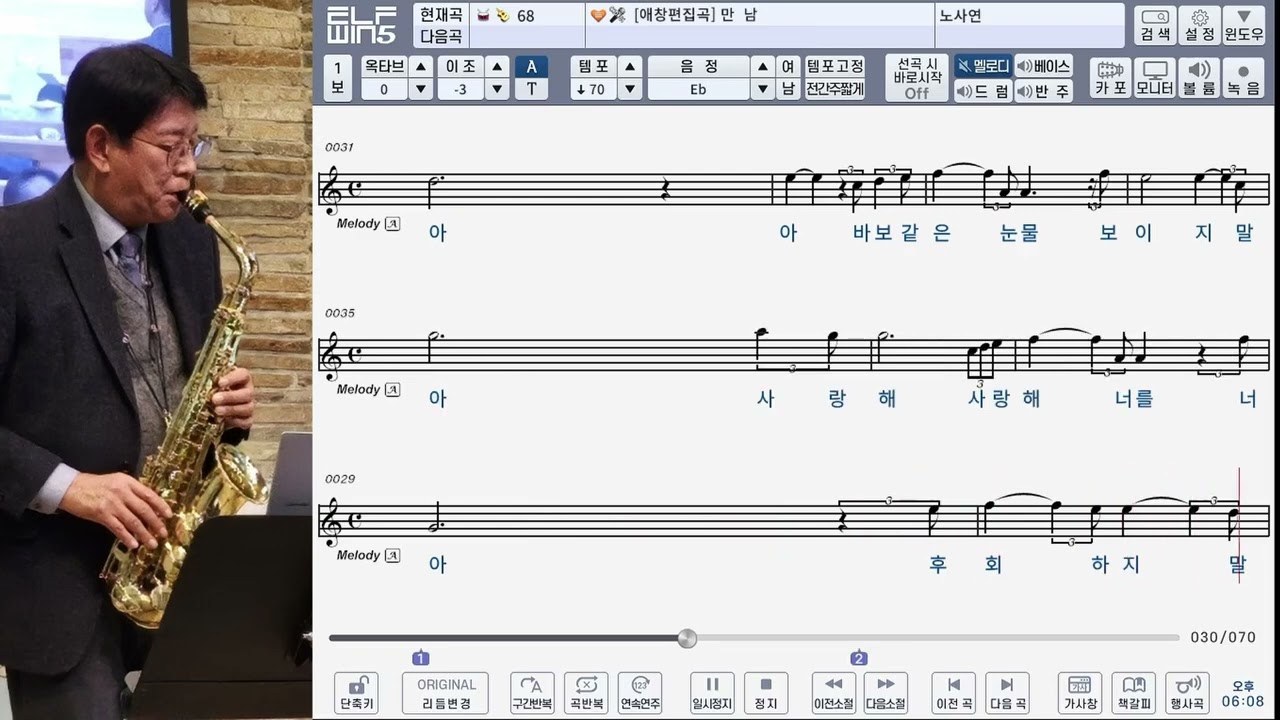Click the playback progress slider handle
The image size is (1280, 720).
(687, 638)
